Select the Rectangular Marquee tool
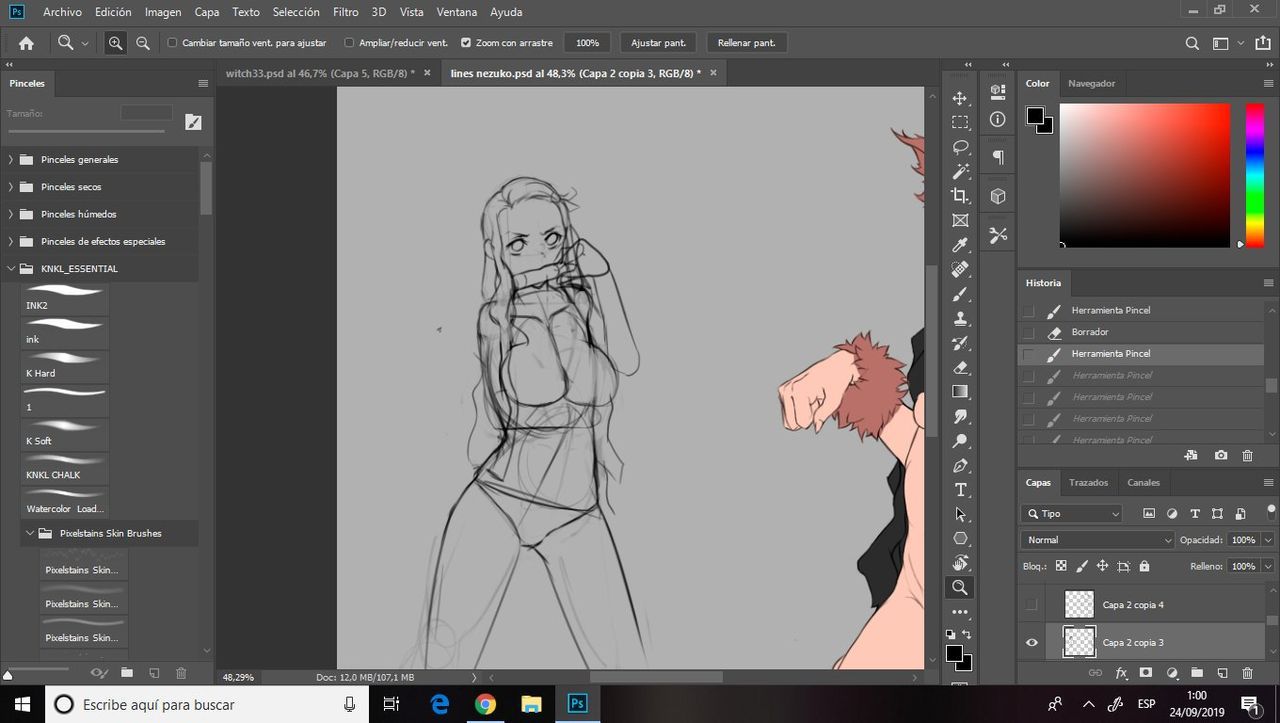 960,122
